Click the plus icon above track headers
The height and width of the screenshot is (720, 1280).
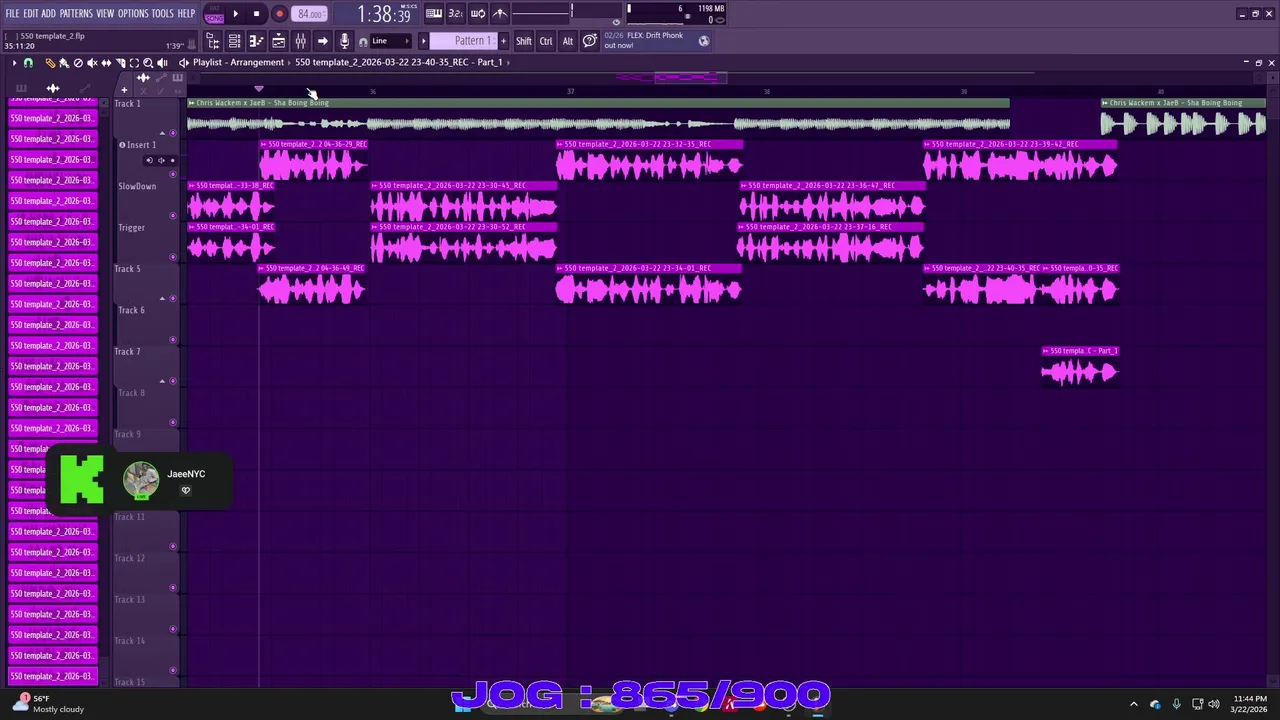(x=124, y=90)
